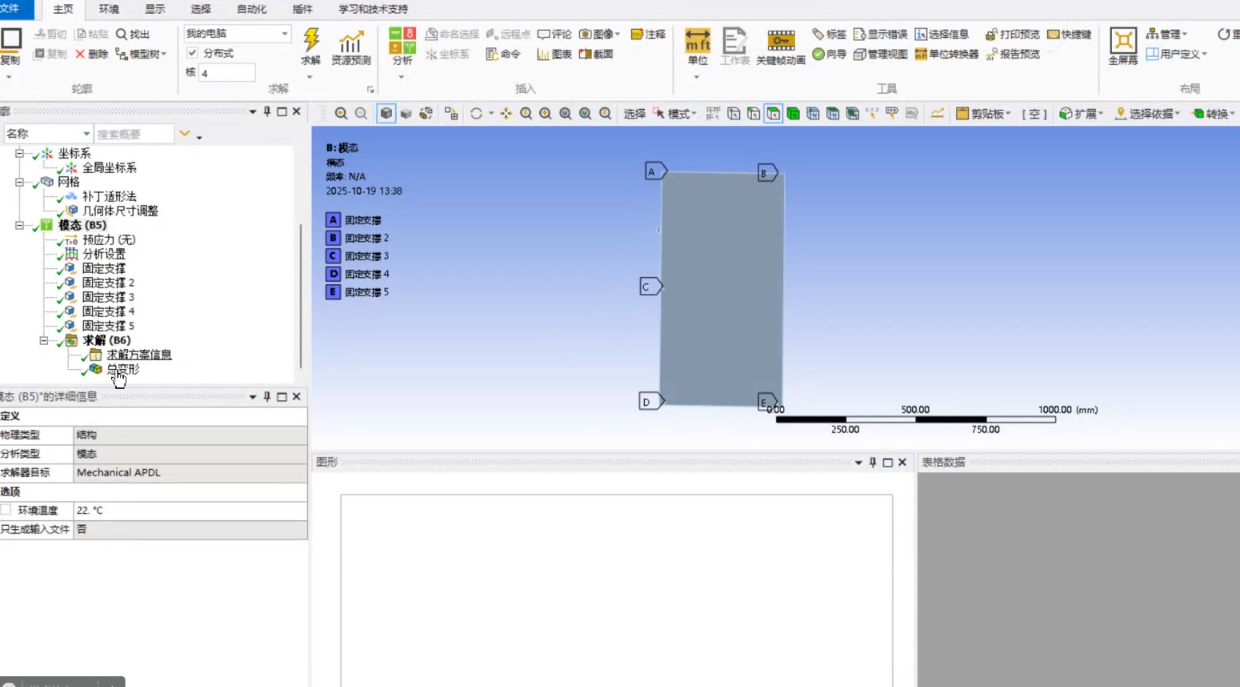Switch to the 显示 ribbon tab
Screen dimensions: 1240x687
point(155,9)
